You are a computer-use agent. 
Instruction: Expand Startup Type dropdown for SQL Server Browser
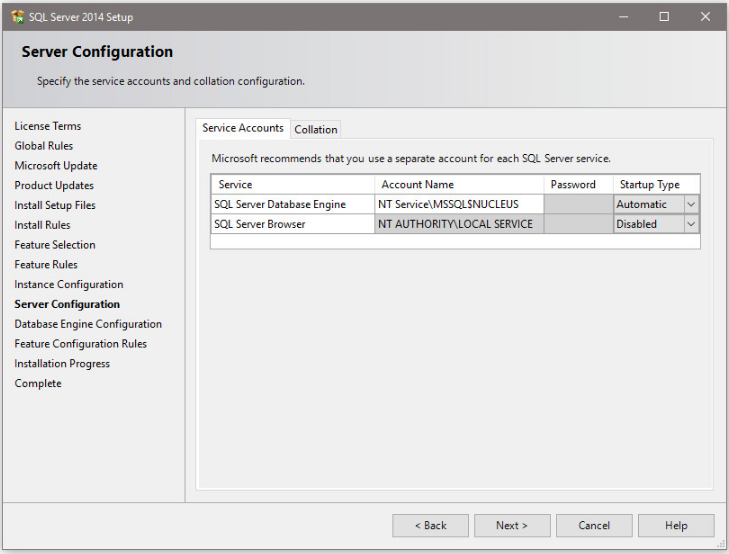690,224
